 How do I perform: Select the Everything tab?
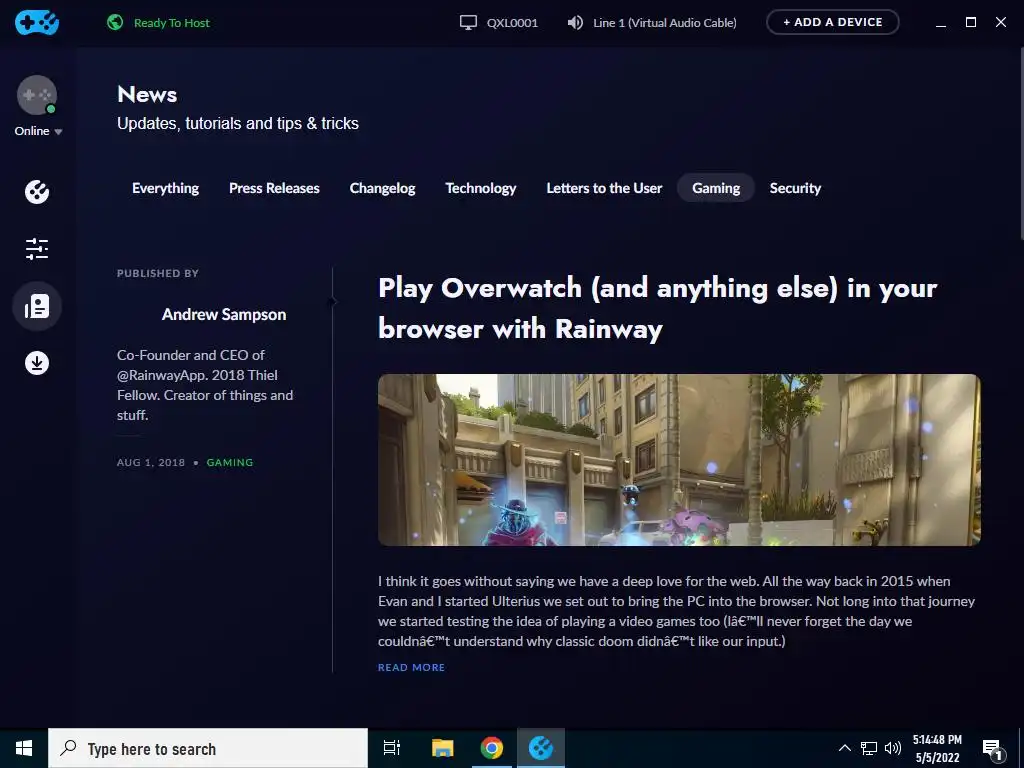coord(165,188)
